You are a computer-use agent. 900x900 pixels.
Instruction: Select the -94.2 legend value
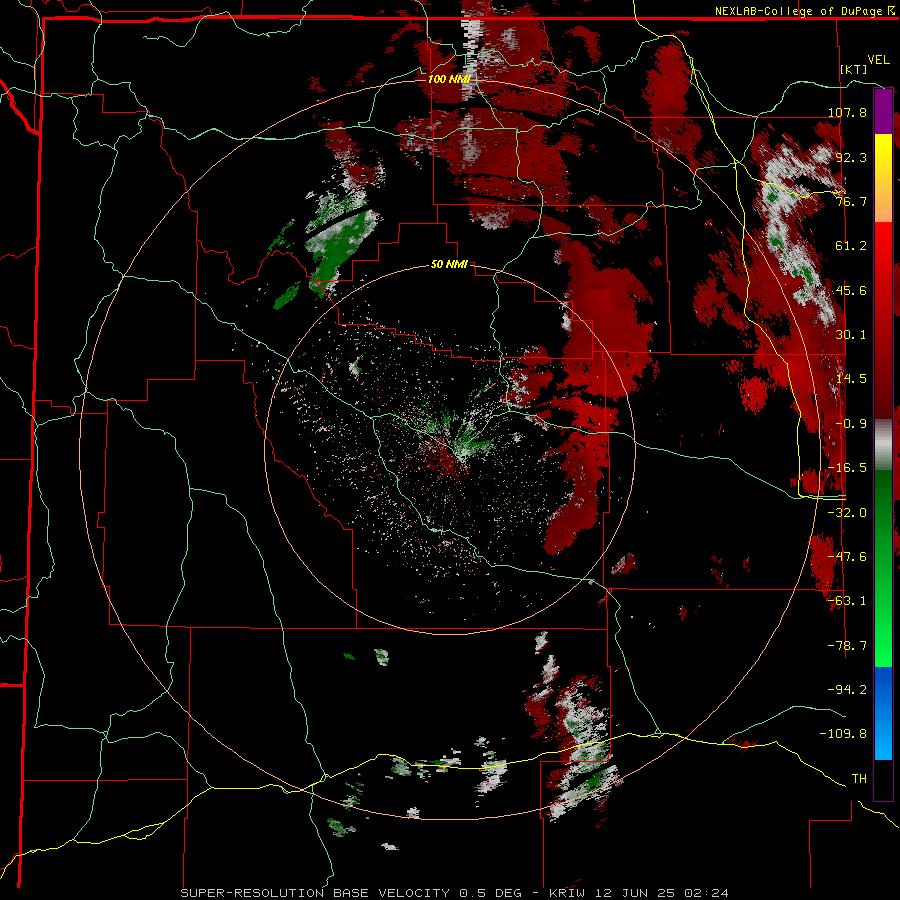[x=847, y=689]
